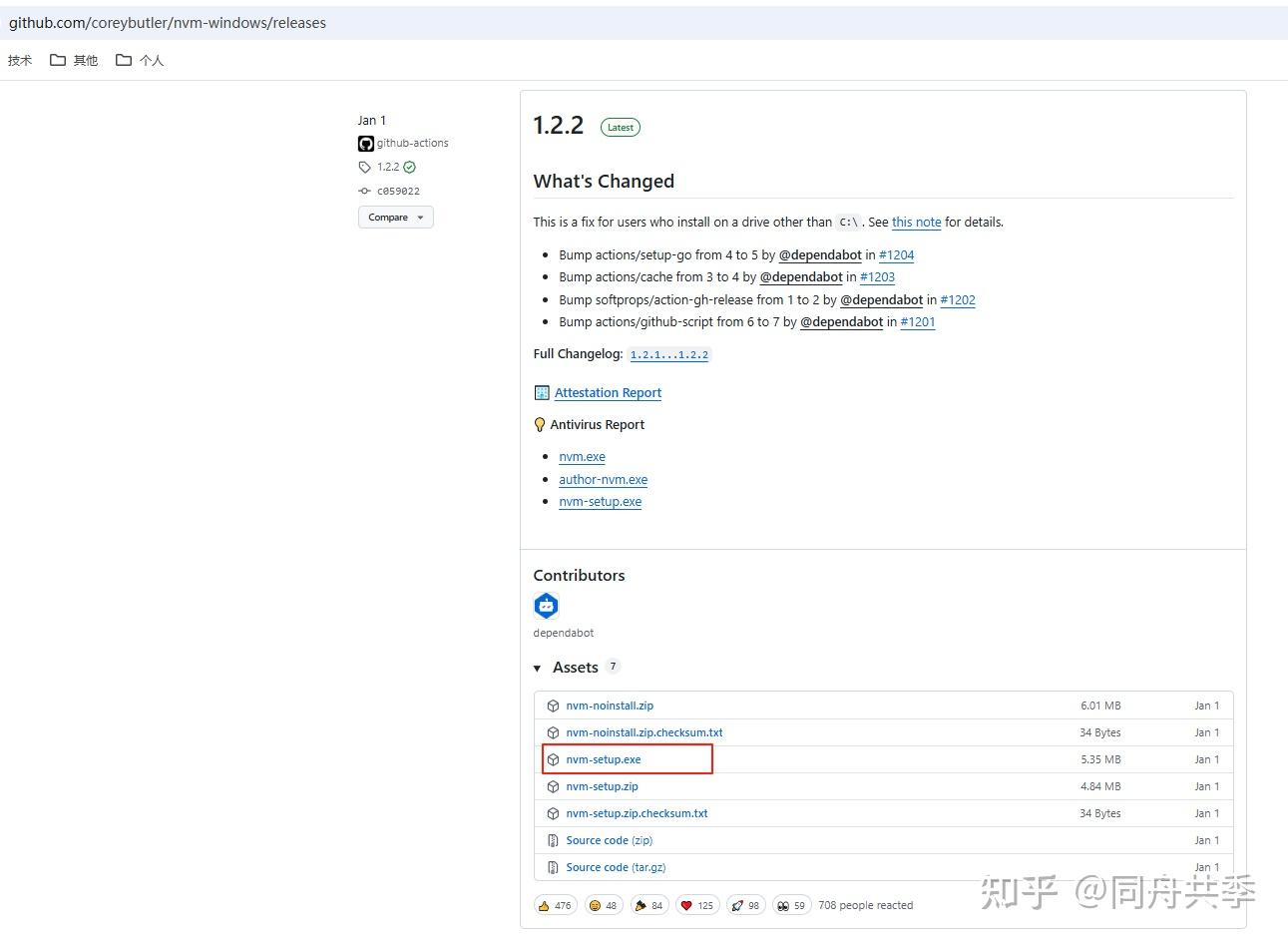
Task: Toggle the heart reaction
Action: point(697,905)
